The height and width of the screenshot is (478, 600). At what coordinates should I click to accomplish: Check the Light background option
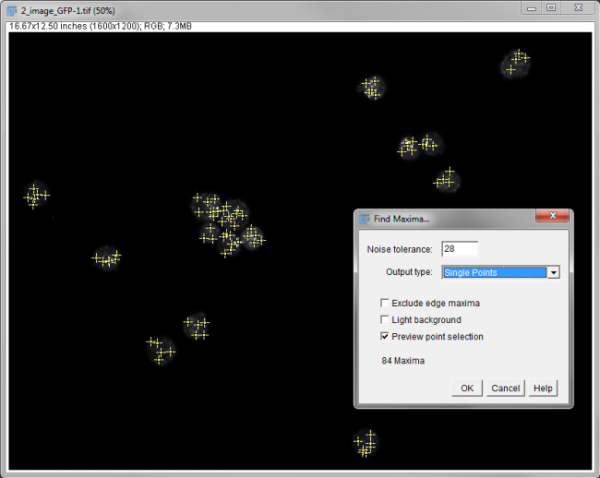tap(385, 320)
